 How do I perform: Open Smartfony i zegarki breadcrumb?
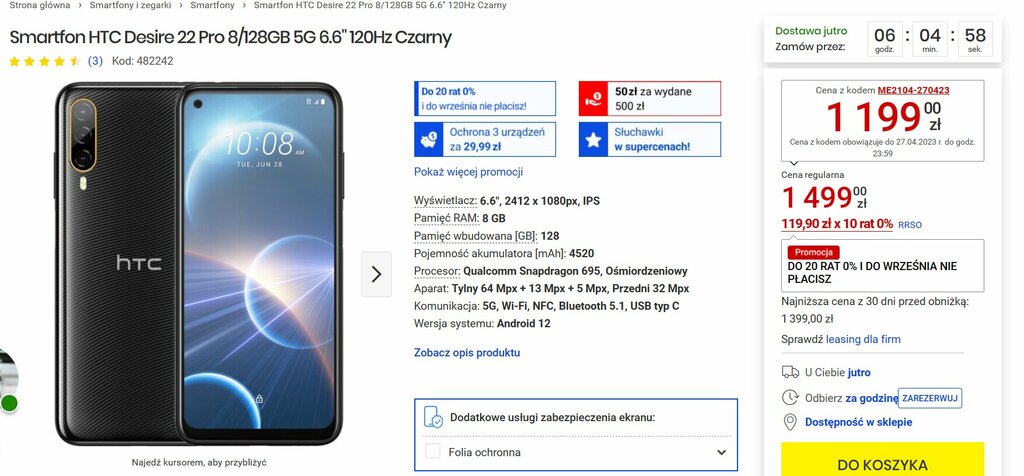click(x=131, y=5)
